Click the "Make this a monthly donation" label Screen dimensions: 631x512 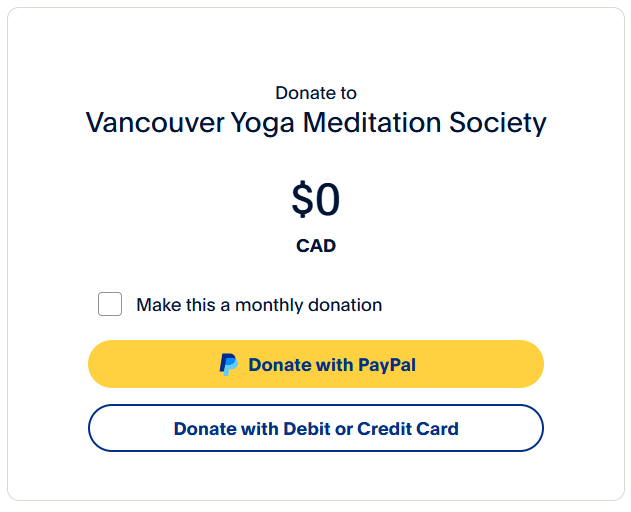(259, 305)
